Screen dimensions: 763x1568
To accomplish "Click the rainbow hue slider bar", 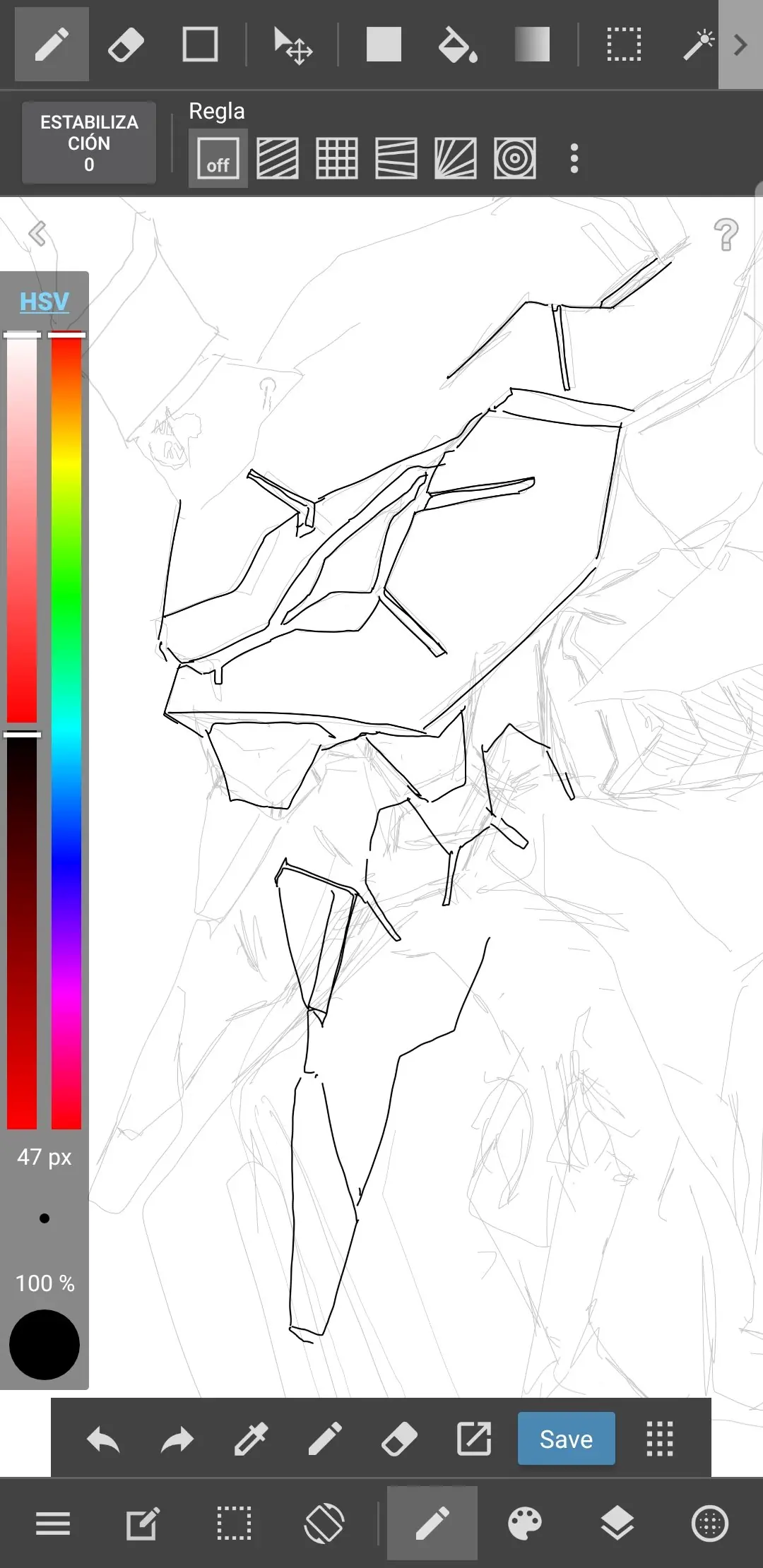I will pos(66,727).
